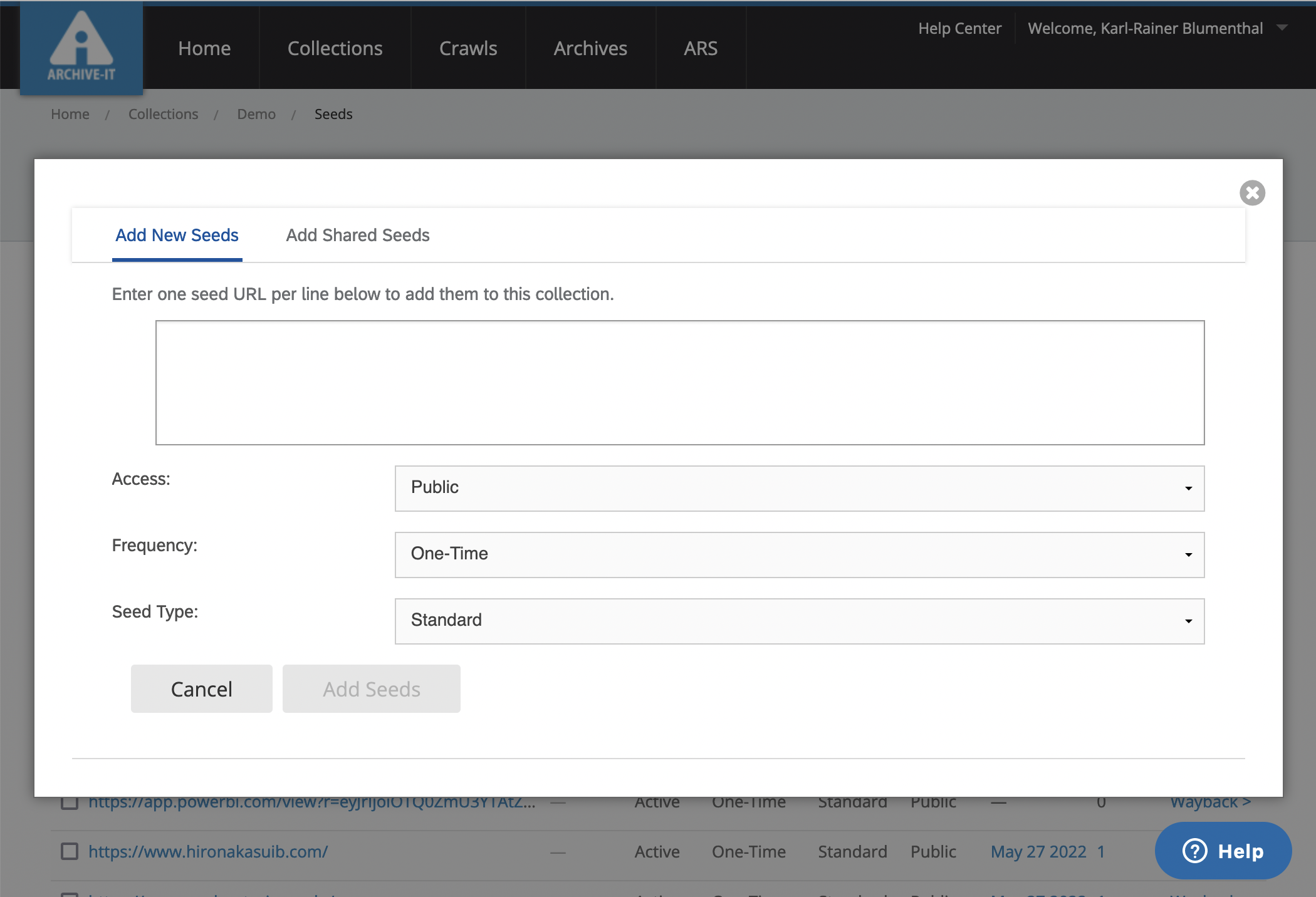The height and width of the screenshot is (897, 1316).
Task: Close the Add Seeds dialog
Action: pyautogui.click(x=1252, y=193)
